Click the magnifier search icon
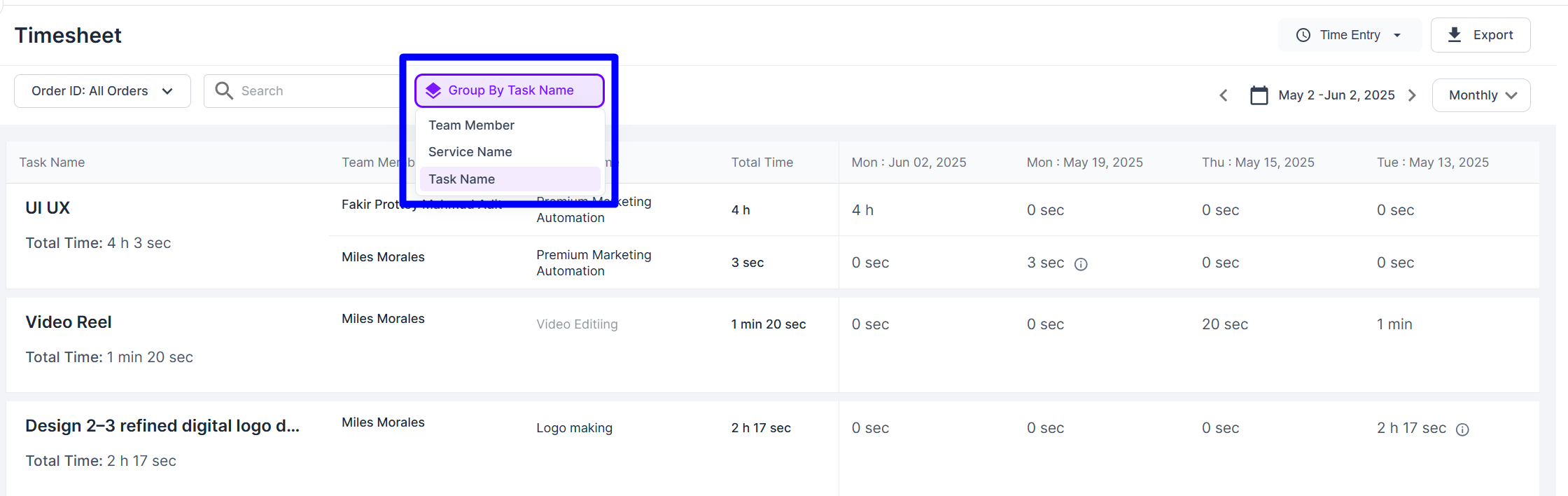1568x496 pixels. (x=224, y=91)
